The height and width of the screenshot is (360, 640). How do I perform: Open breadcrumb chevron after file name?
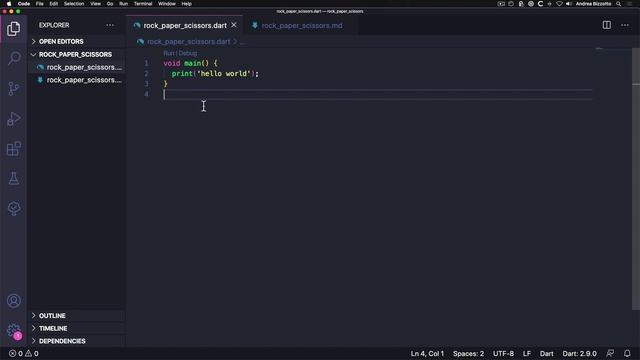tap(235, 42)
